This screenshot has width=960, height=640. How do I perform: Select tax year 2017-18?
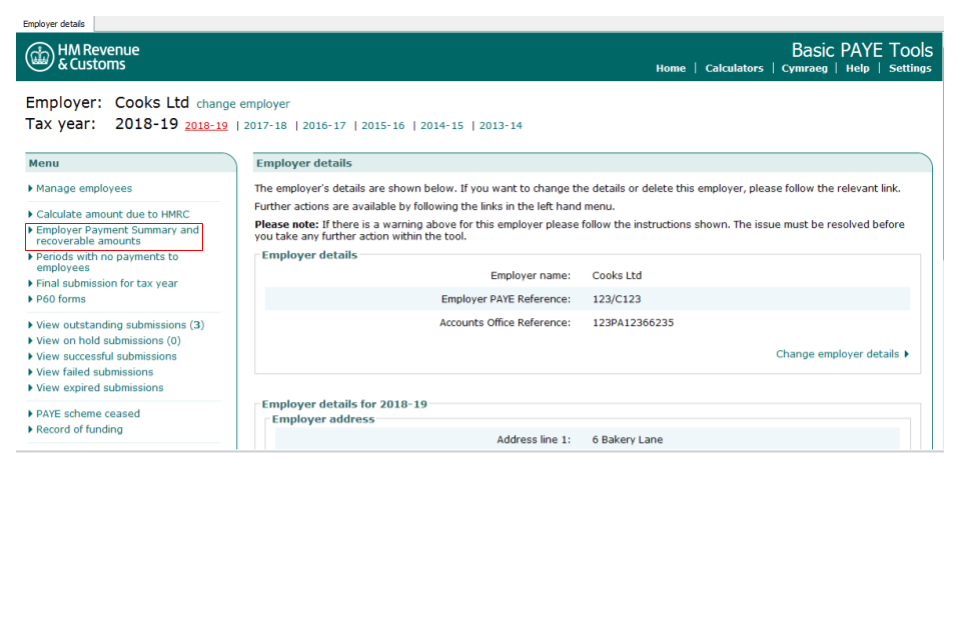pos(265,126)
